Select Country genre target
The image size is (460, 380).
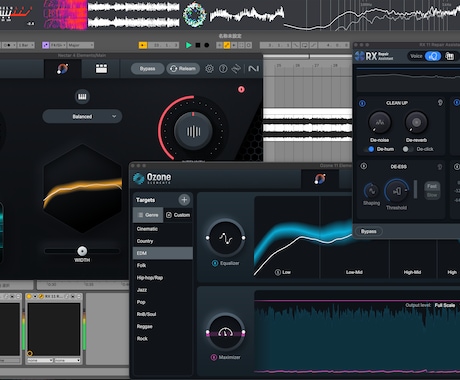coord(163,241)
